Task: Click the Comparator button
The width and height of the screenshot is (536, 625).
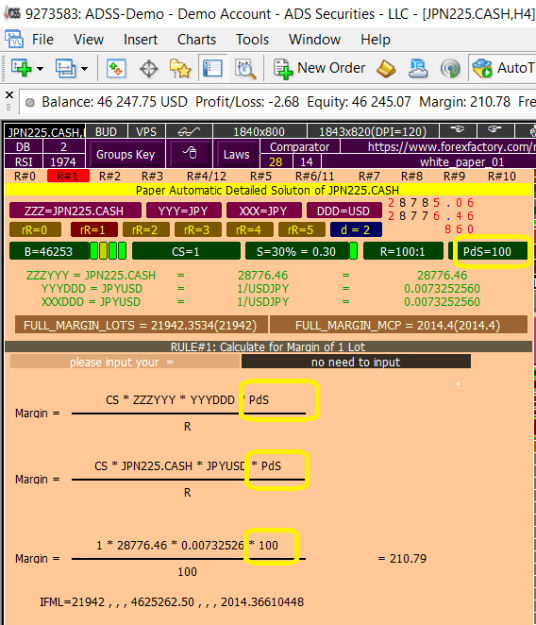Action: click(x=300, y=147)
